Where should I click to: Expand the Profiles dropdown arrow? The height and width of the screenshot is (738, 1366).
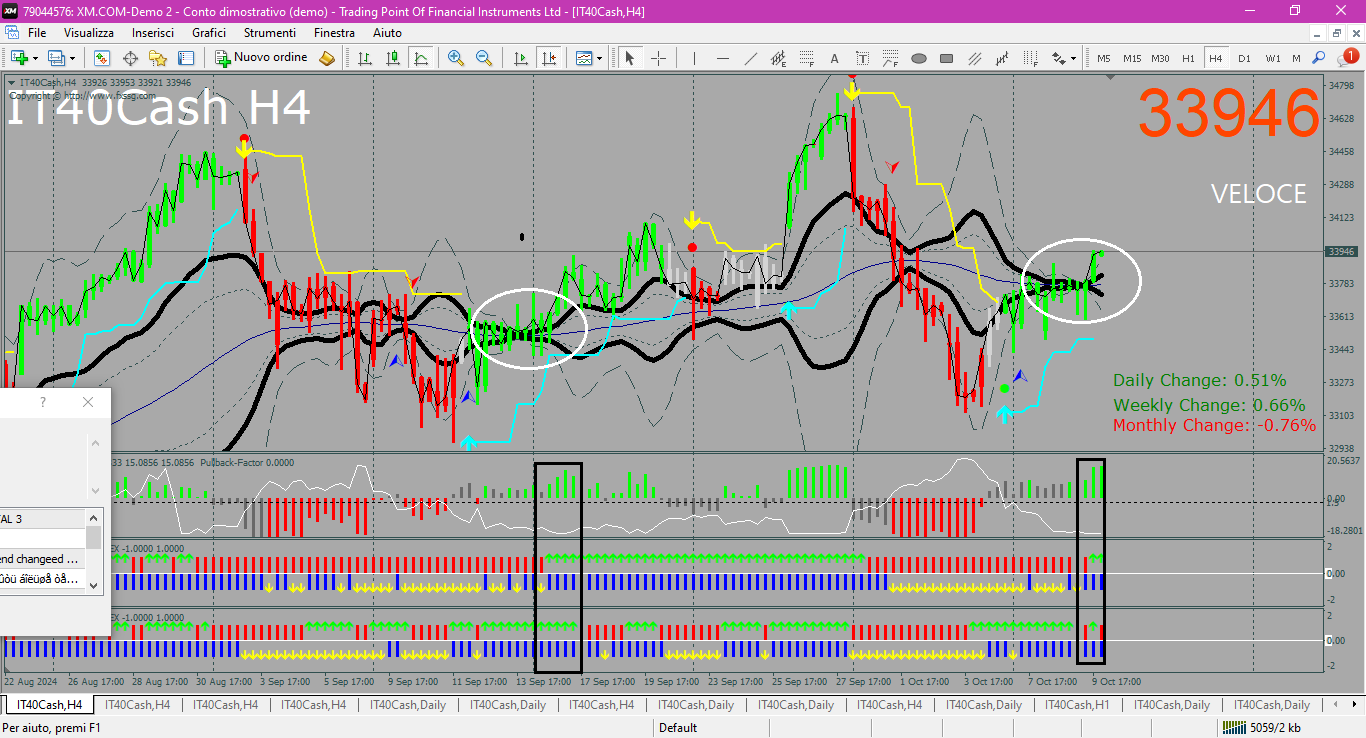(x=72, y=58)
